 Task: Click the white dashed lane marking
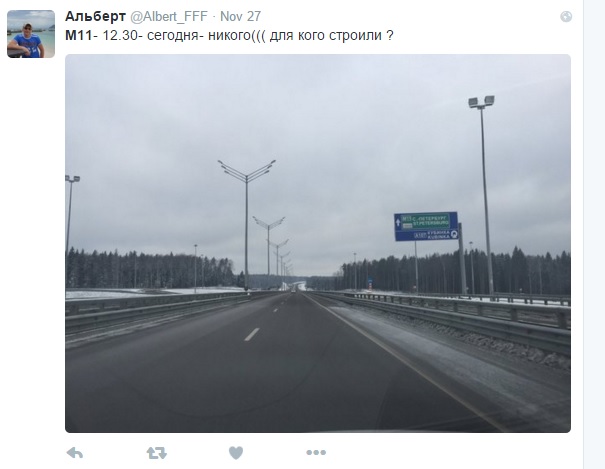252,334
